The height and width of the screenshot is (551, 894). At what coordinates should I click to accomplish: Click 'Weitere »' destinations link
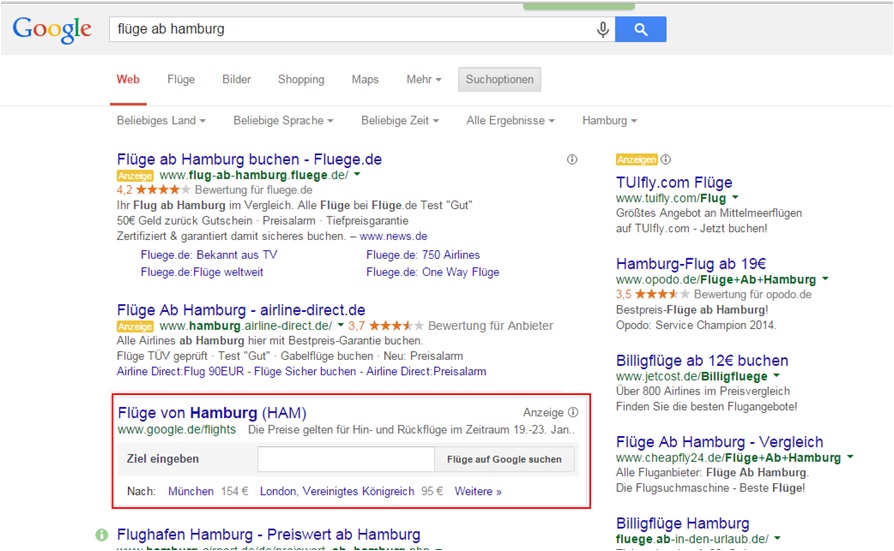478,491
